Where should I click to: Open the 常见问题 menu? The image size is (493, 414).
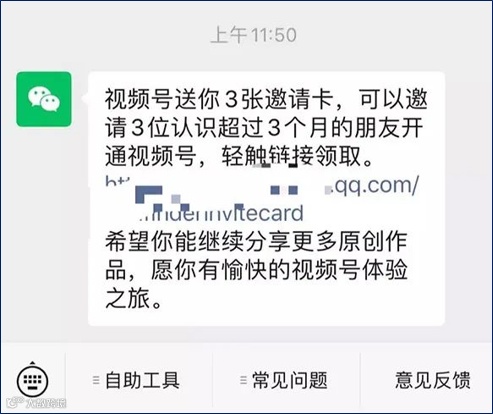286,380
